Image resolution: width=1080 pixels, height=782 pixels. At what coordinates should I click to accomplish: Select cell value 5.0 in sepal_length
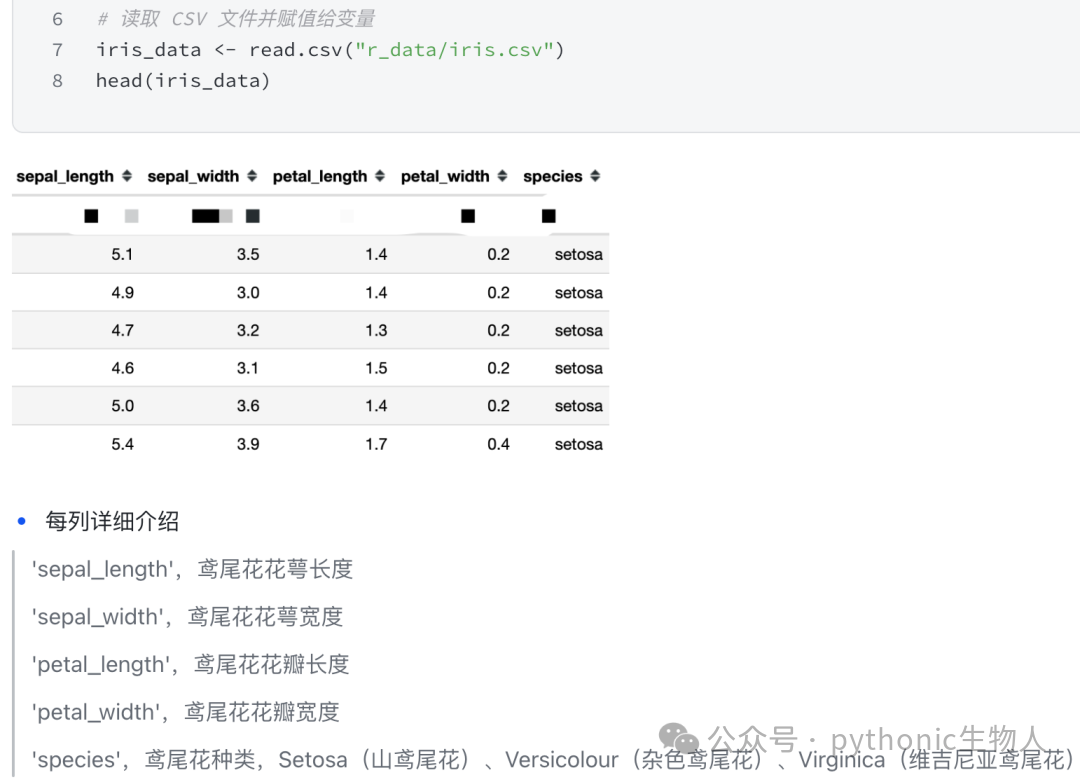[x=122, y=406]
